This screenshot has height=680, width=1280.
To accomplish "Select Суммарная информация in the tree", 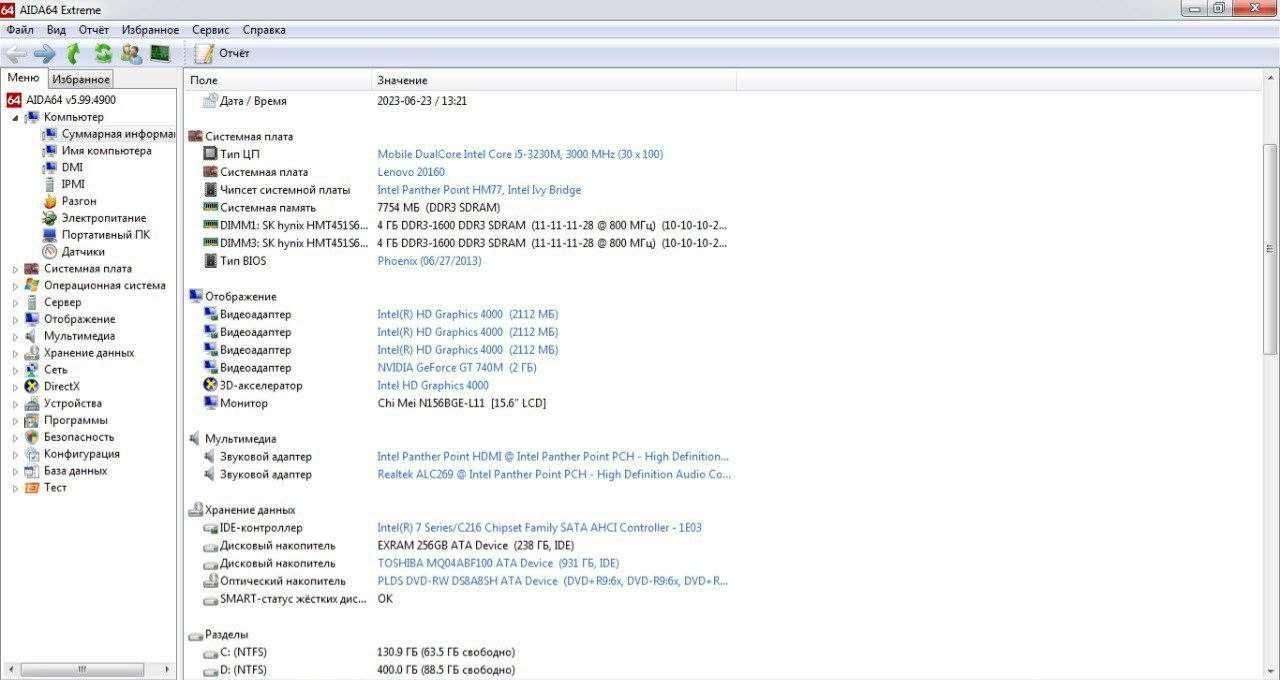I will click(x=118, y=134).
